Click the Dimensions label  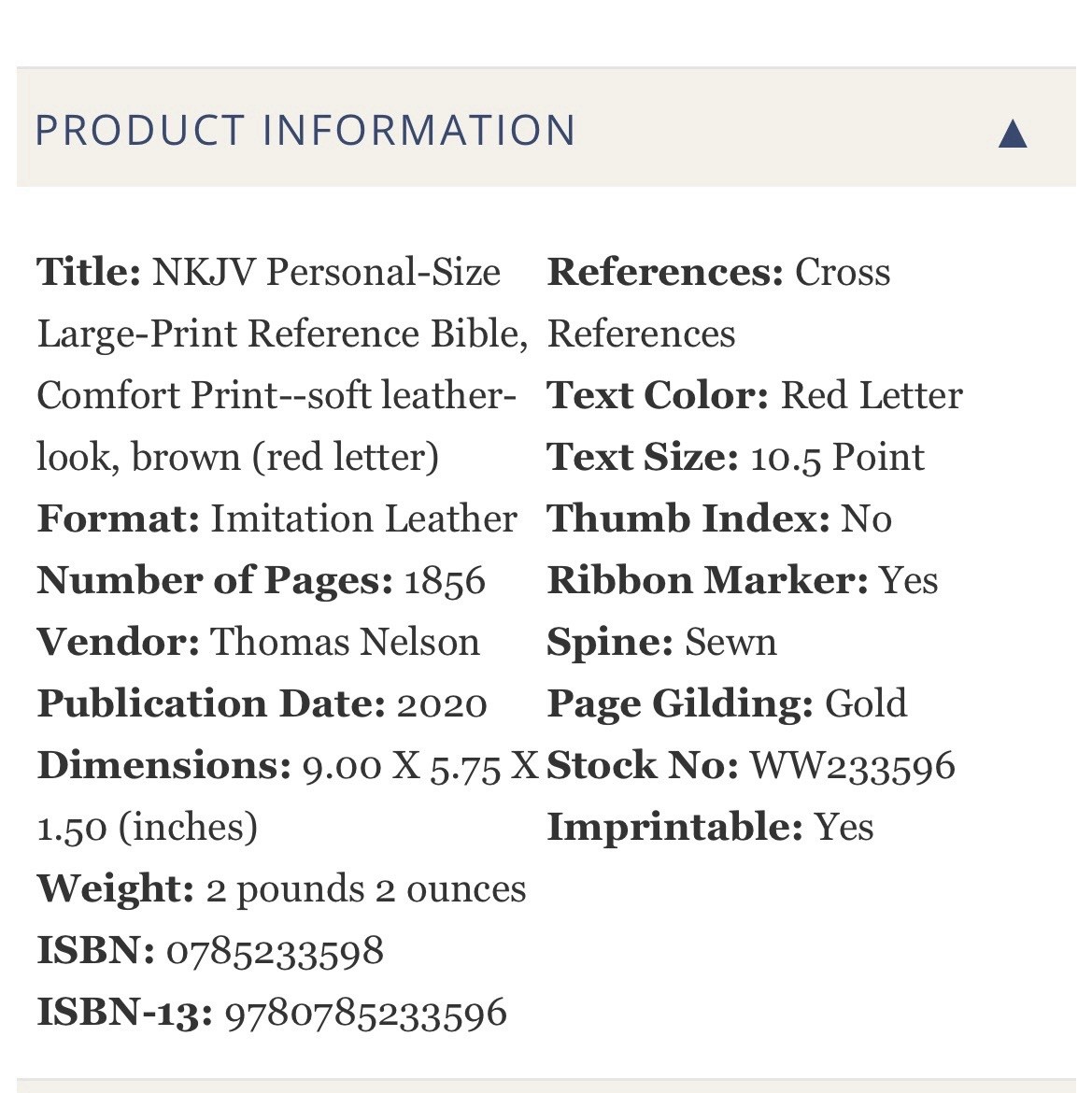[x=163, y=765]
